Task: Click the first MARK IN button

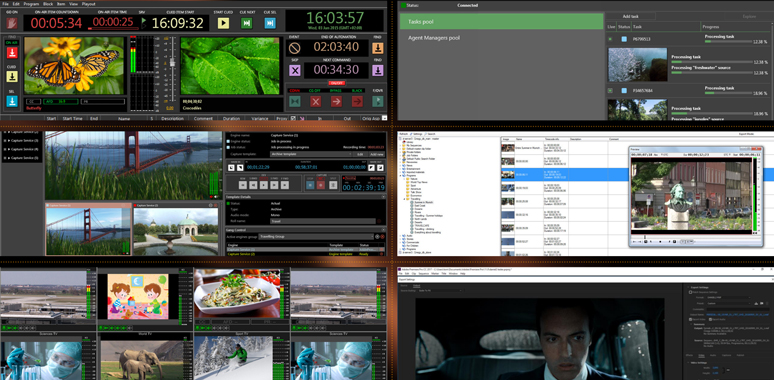Action: click(x=233, y=168)
